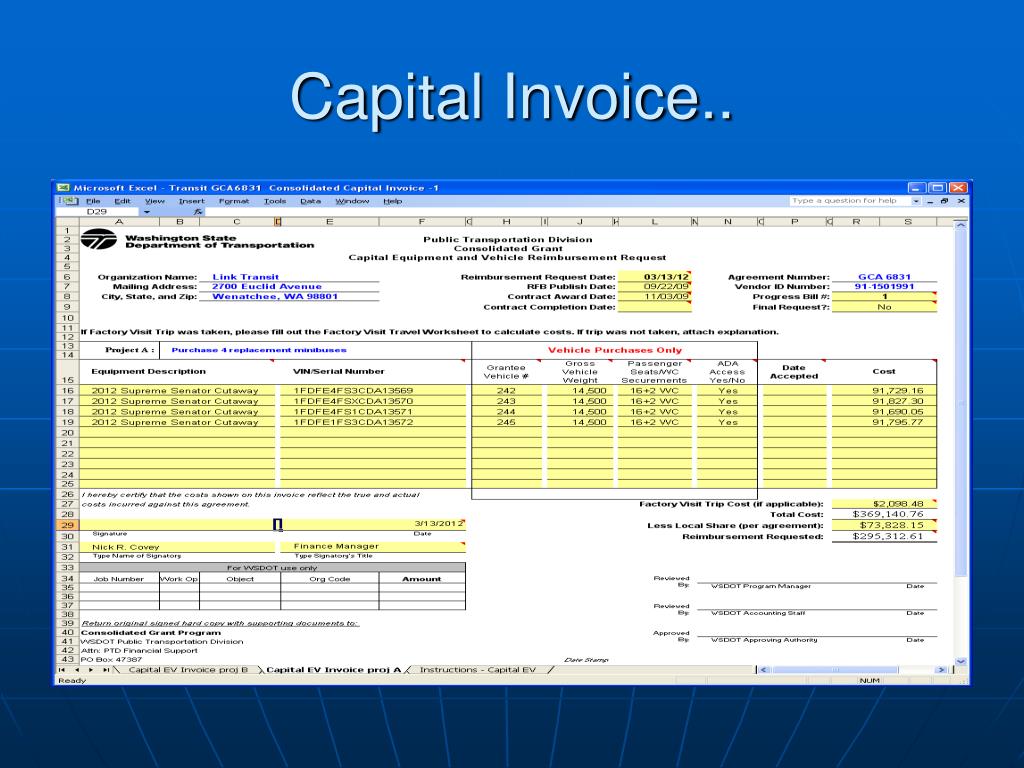The image size is (1024, 768).
Task: Open the Edit menu
Action: click(x=122, y=201)
